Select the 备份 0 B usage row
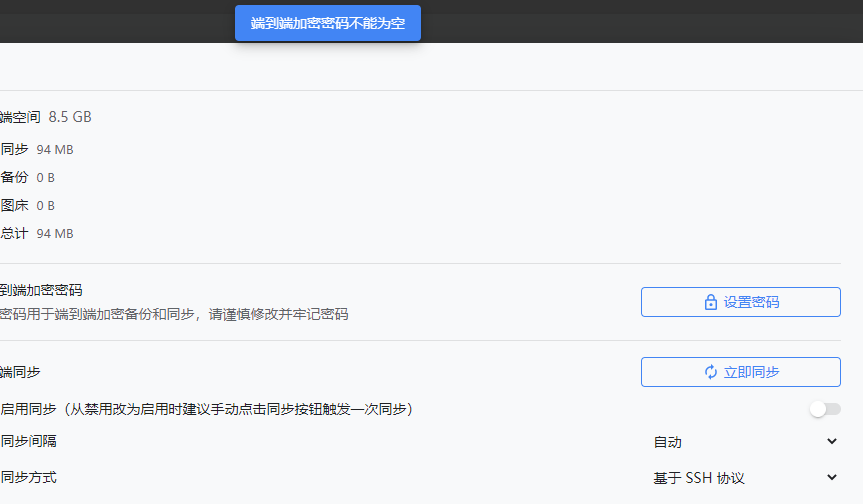This screenshot has width=863, height=504. [28, 177]
